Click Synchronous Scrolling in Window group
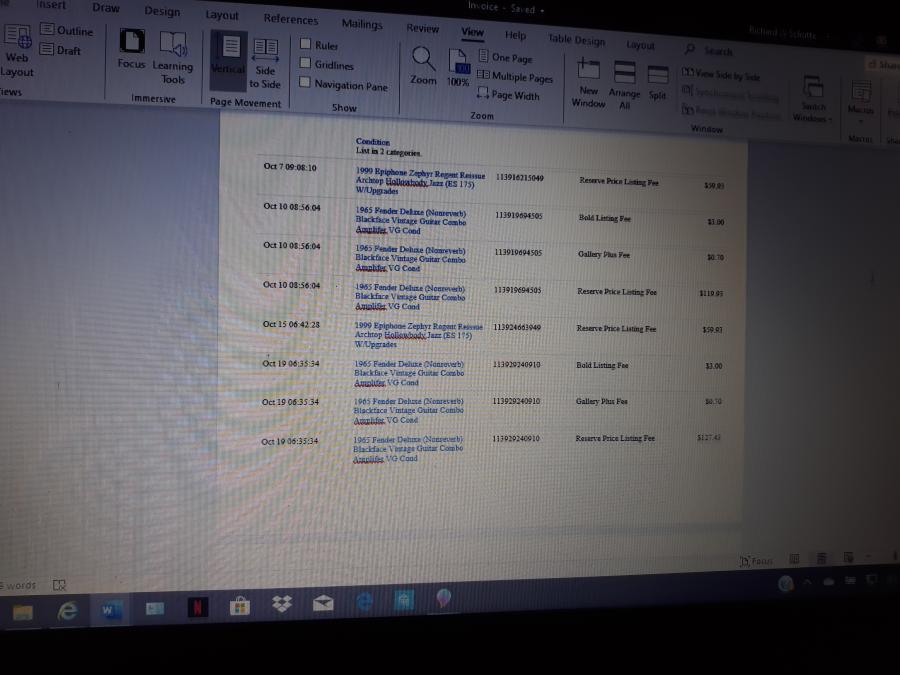900x675 pixels. (x=730, y=94)
